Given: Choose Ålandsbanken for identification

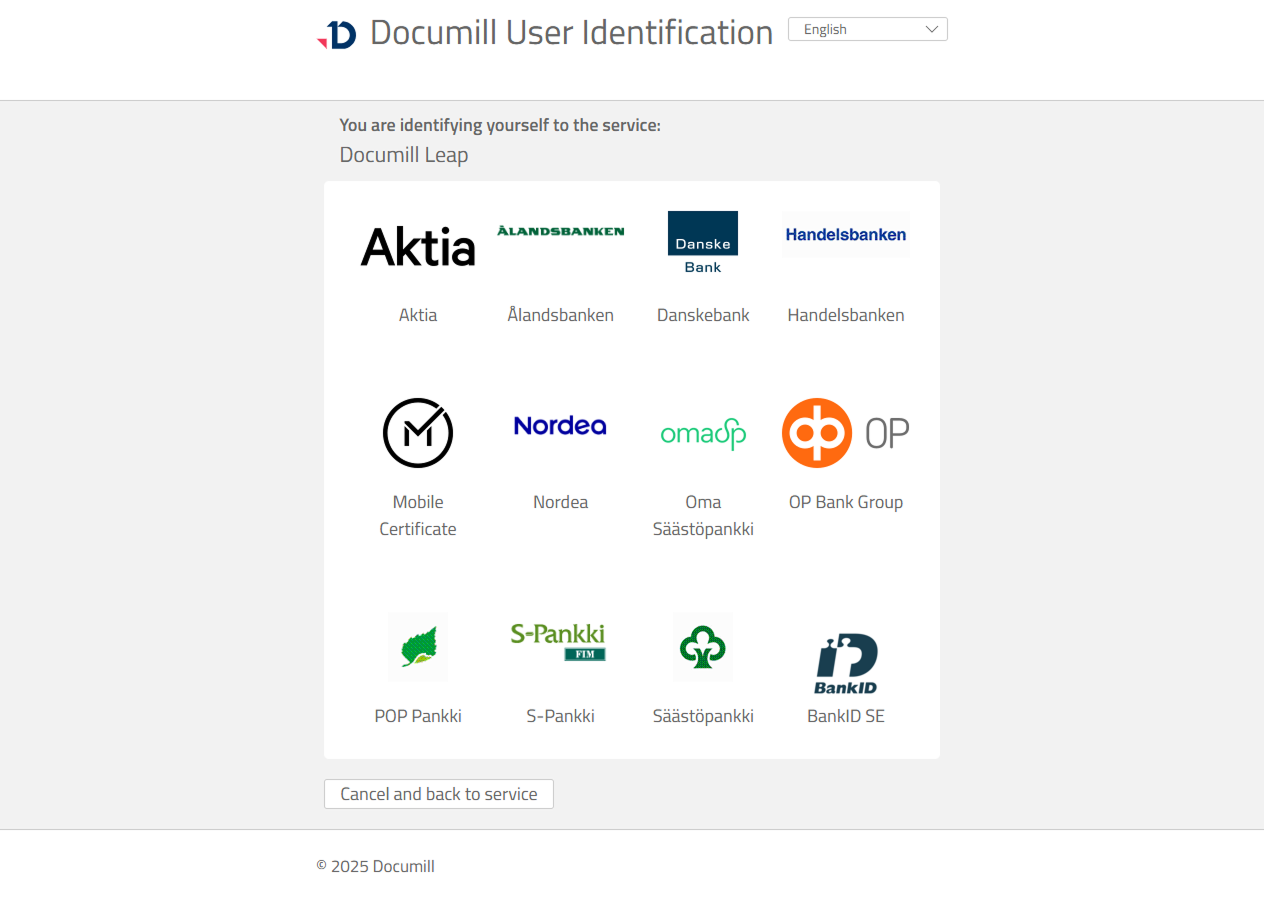Looking at the screenshot, I should pyautogui.click(x=560, y=230).
